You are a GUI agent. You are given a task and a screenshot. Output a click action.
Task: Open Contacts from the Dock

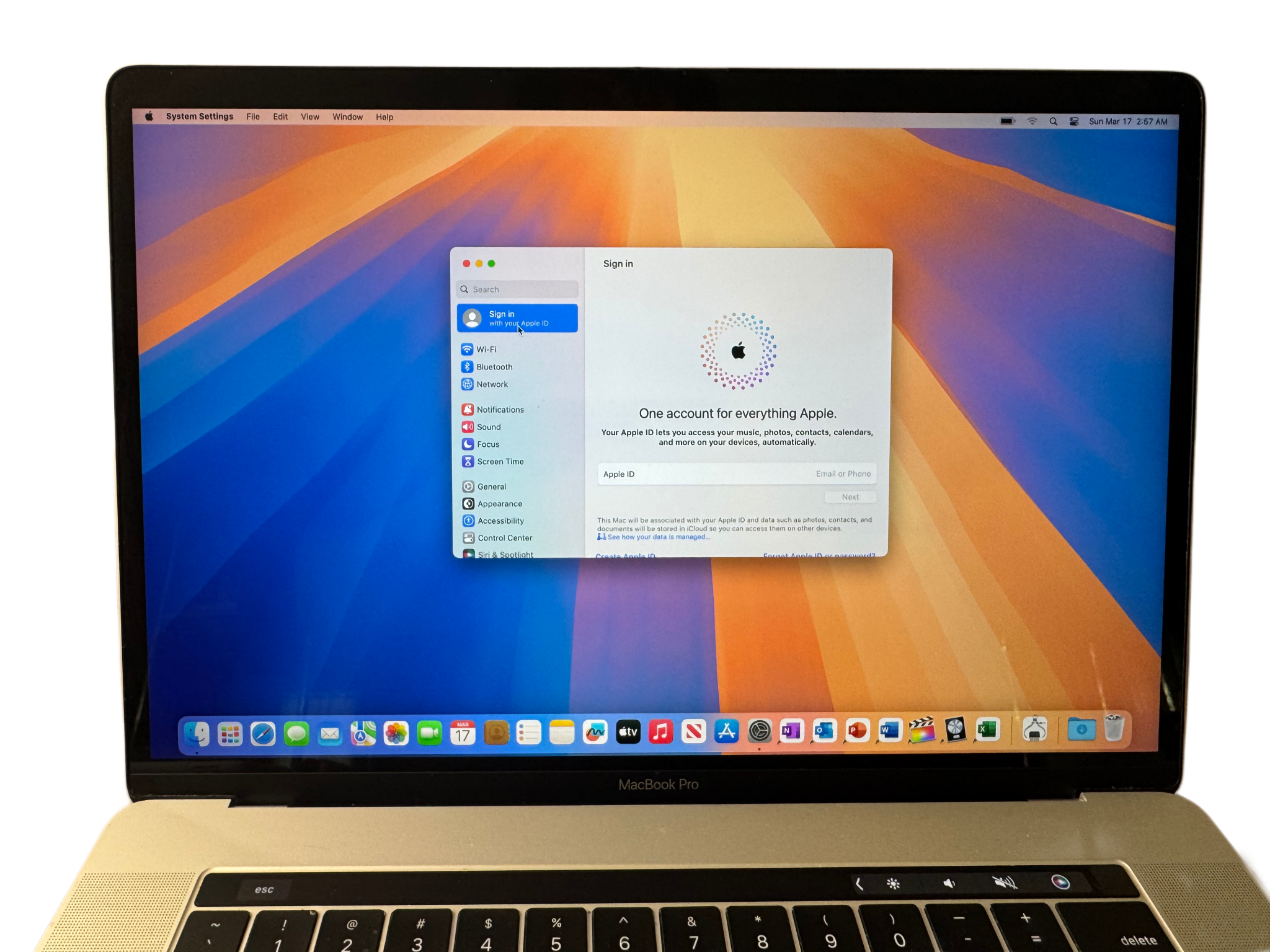click(496, 733)
